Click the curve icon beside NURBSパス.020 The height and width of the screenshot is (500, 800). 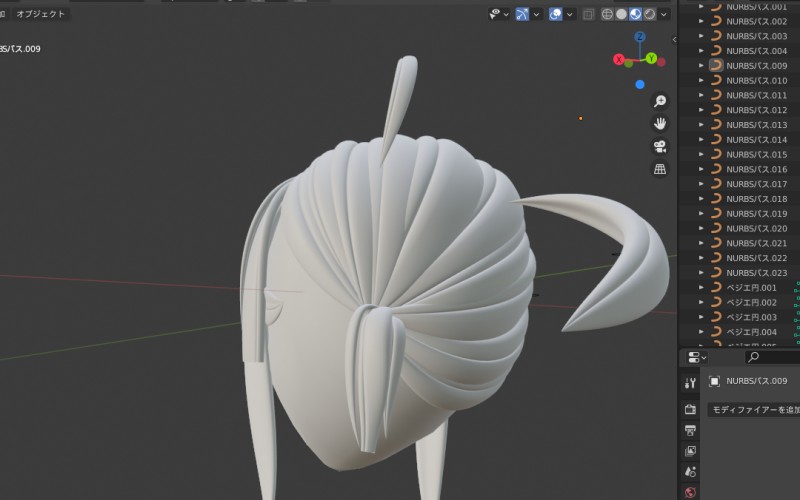coord(716,228)
